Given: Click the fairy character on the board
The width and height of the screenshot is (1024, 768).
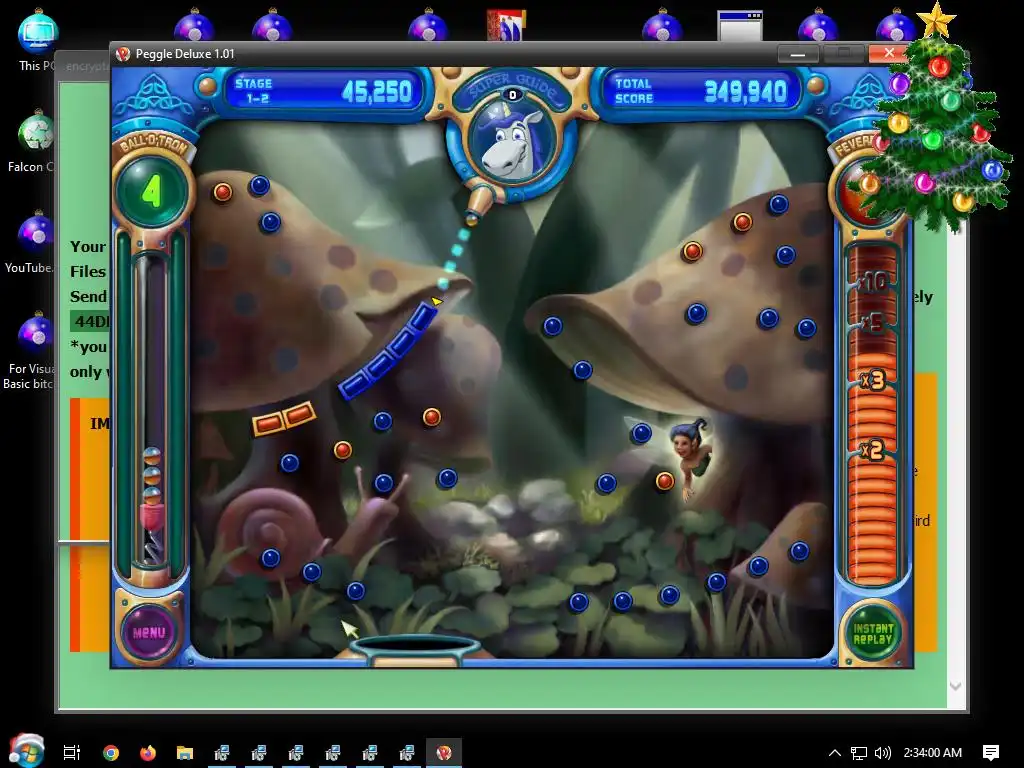Looking at the screenshot, I should point(692,457).
